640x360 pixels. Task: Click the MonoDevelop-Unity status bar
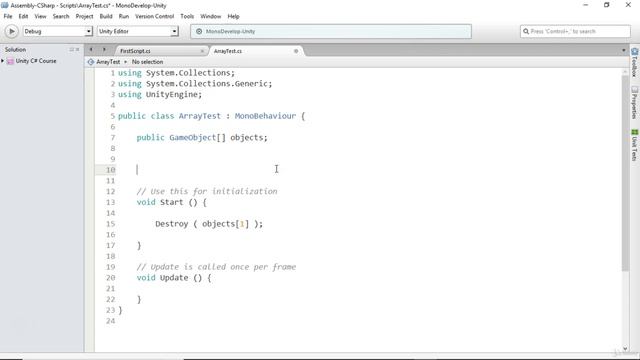(331, 31)
